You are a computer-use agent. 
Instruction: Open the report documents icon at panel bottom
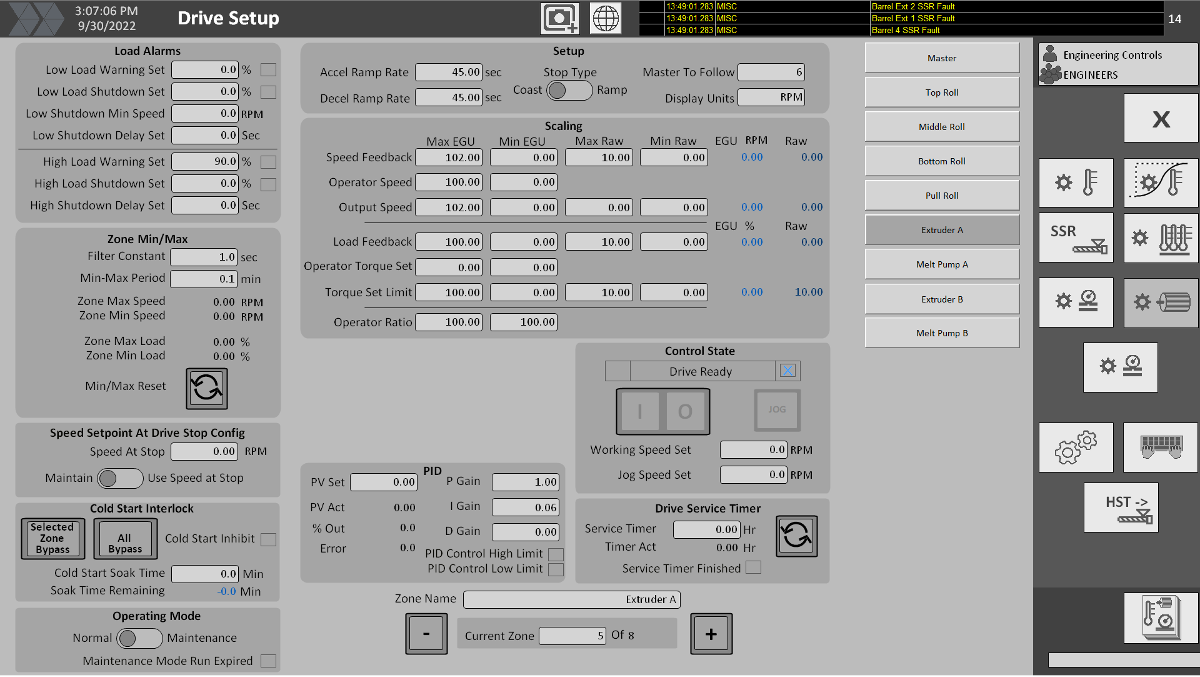tap(1161, 618)
